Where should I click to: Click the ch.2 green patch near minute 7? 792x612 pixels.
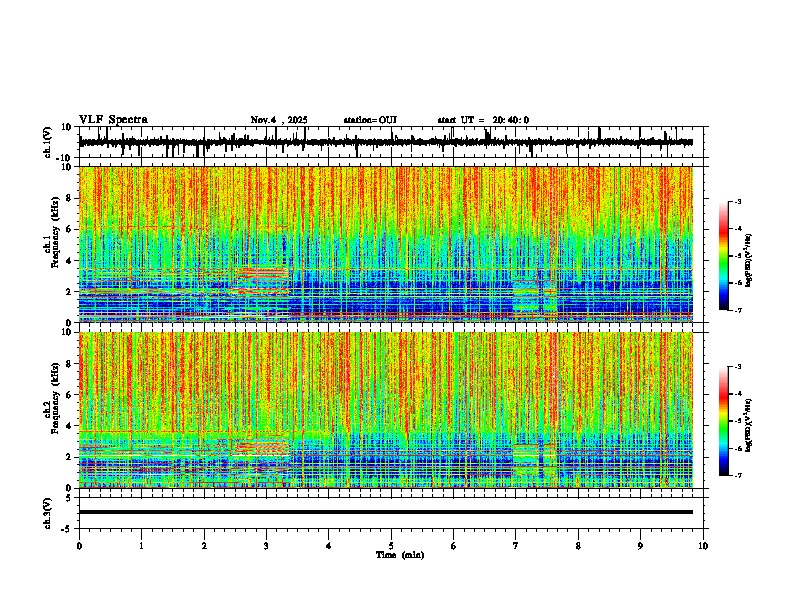pyautogui.click(x=526, y=461)
